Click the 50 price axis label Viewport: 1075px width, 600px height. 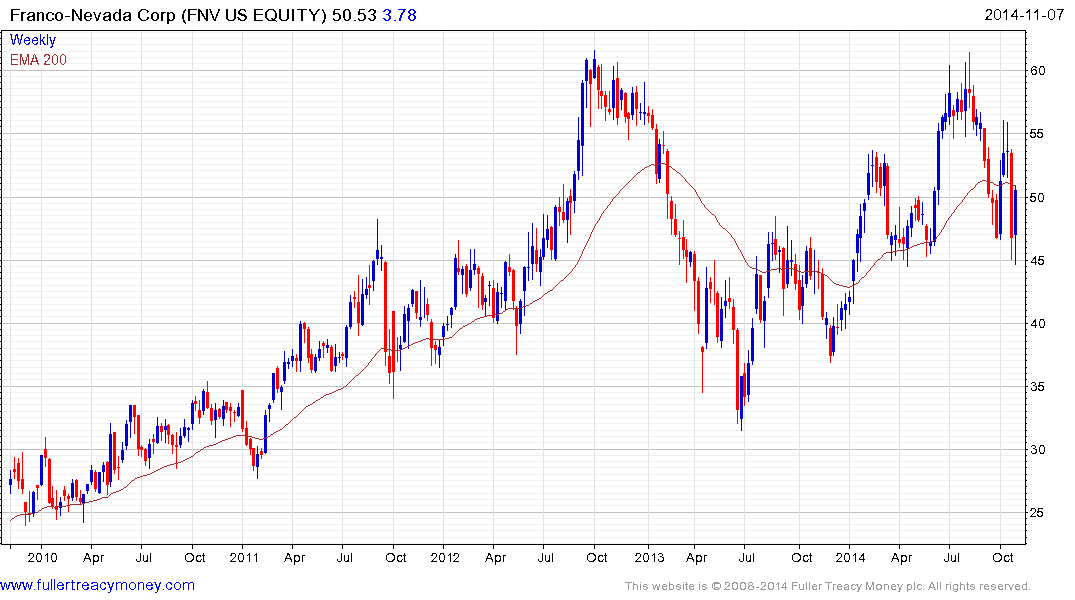pos(1037,197)
